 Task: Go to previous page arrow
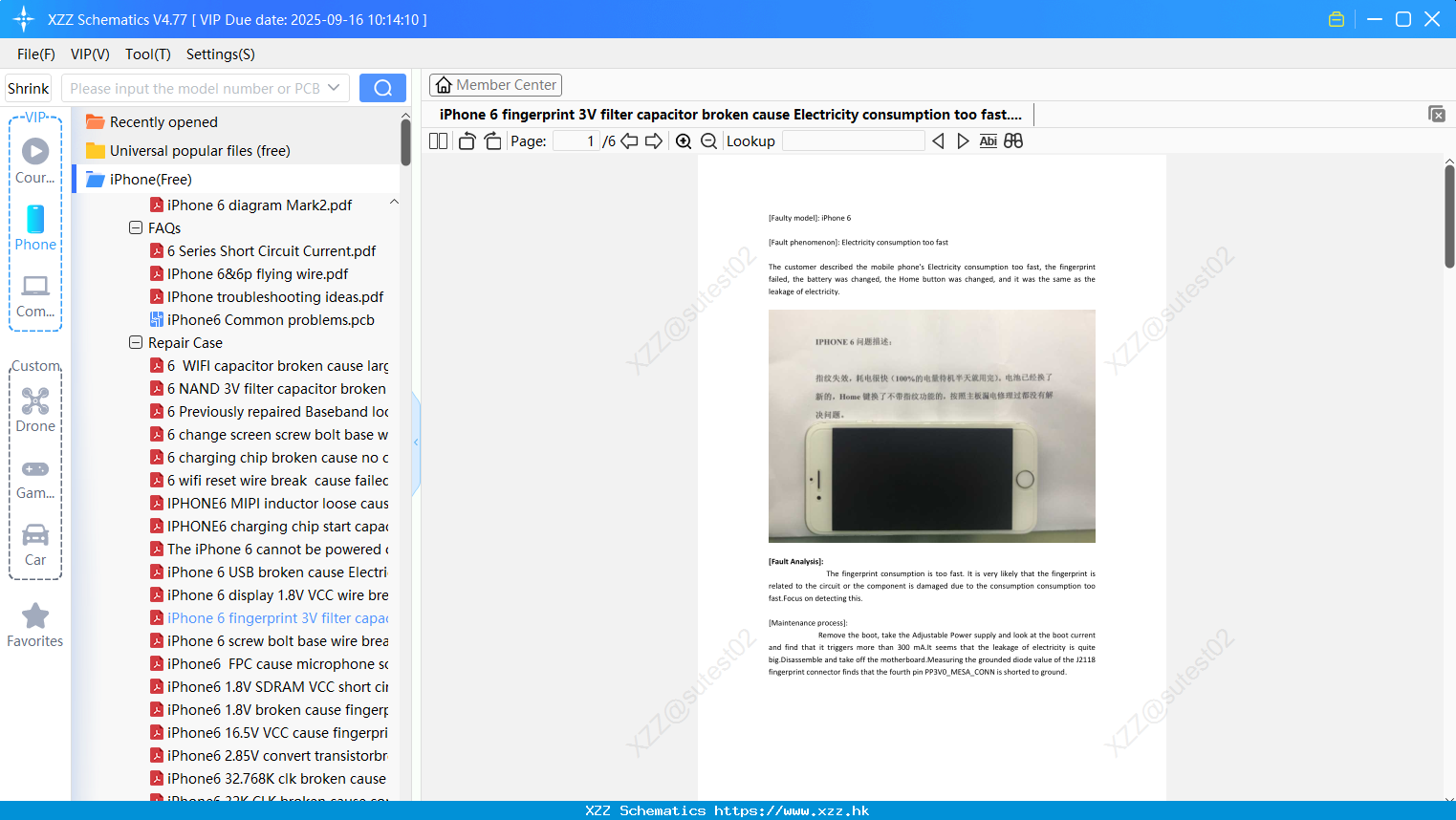[x=629, y=141]
